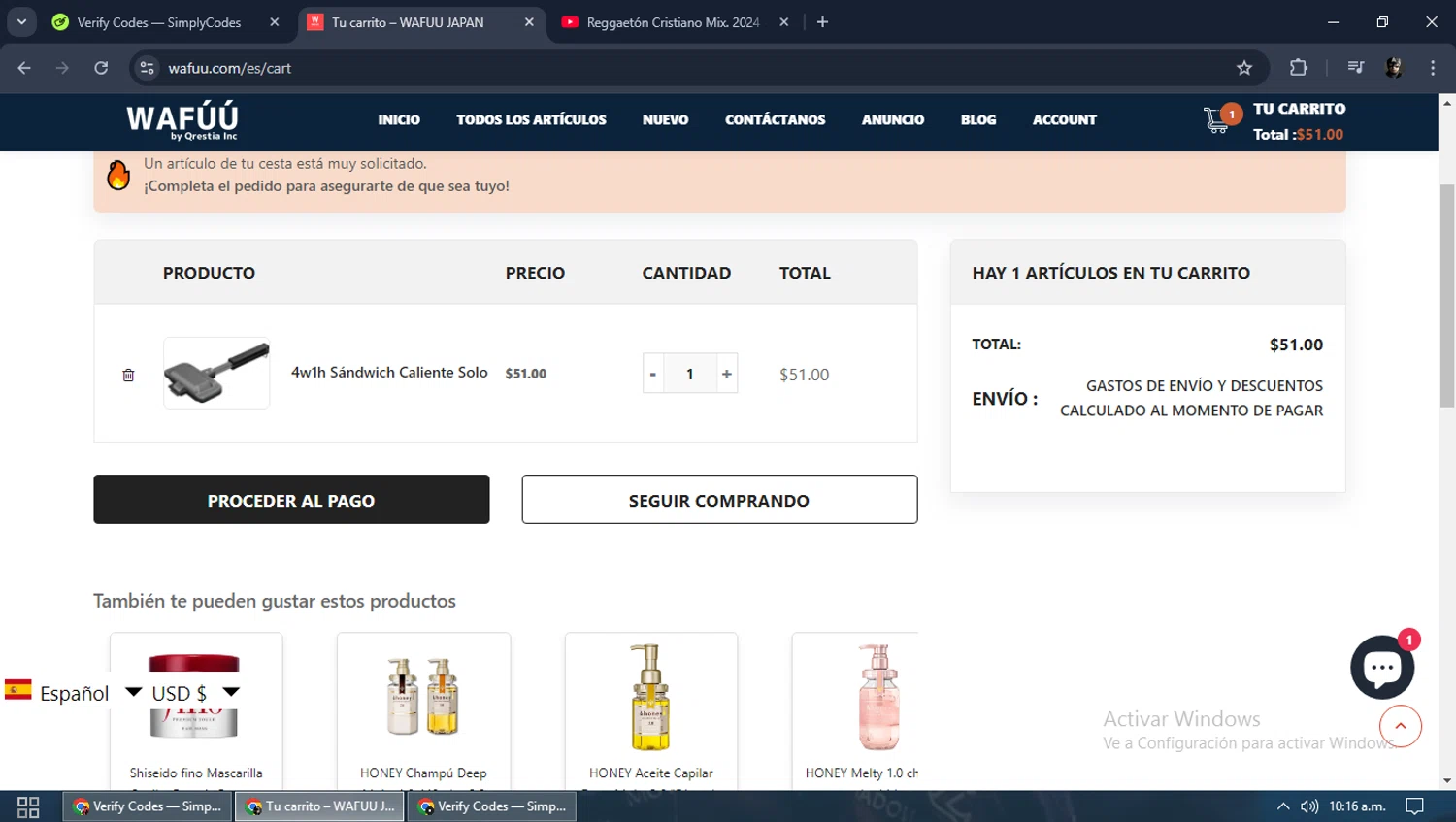Click the WAFUU logo
This screenshot has width=1456, height=822.
[x=182, y=121]
